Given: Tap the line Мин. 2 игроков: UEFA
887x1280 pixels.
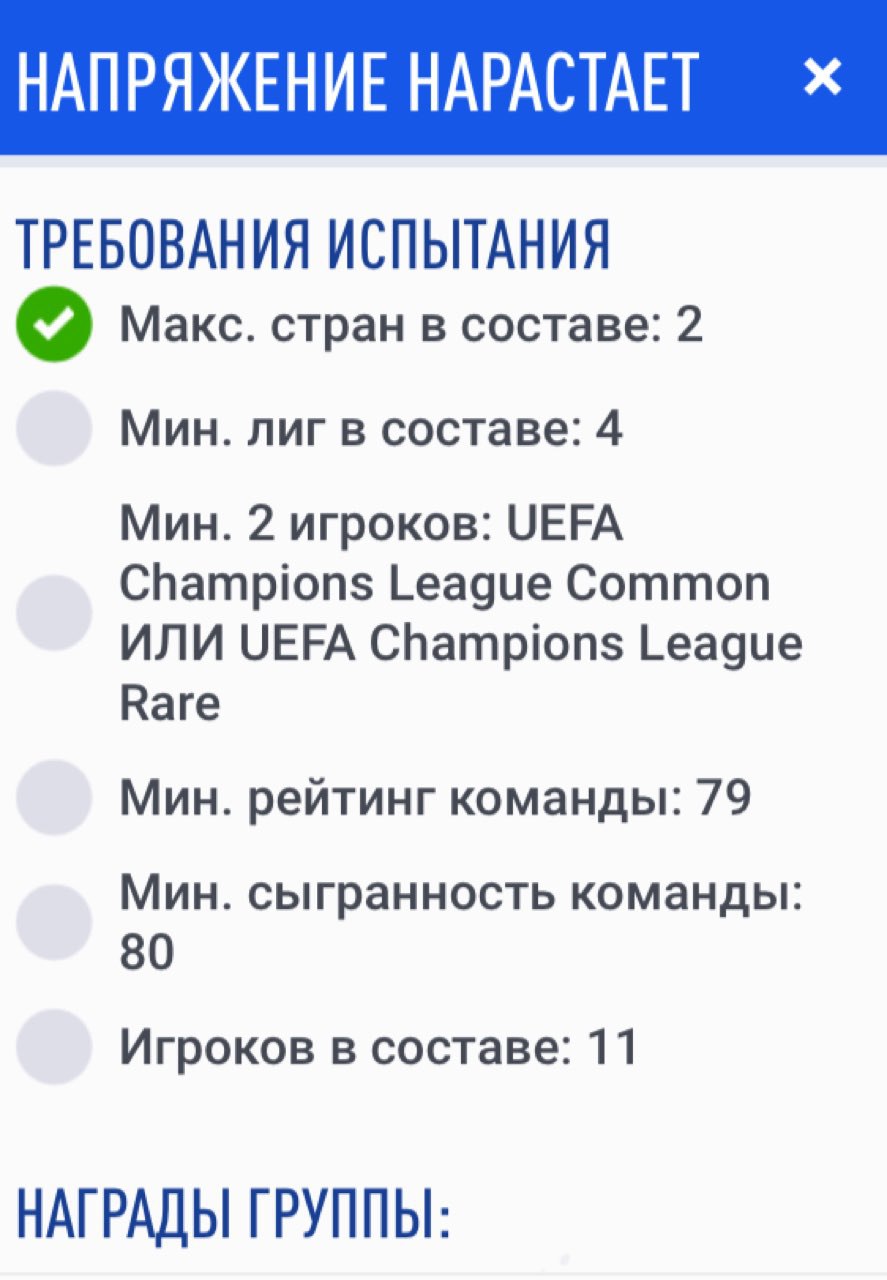Looking at the screenshot, I should pos(371,523).
